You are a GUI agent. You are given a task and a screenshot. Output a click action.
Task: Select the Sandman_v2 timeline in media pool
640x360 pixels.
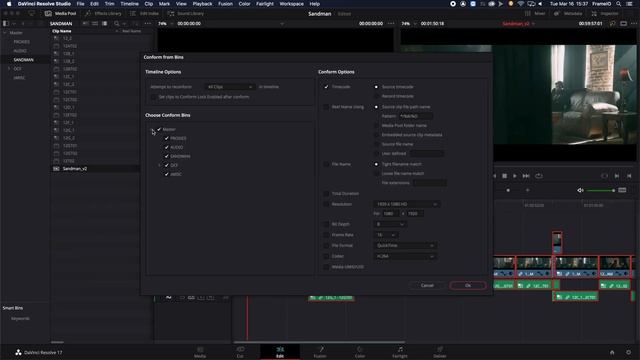pyautogui.click(x=75, y=169)
